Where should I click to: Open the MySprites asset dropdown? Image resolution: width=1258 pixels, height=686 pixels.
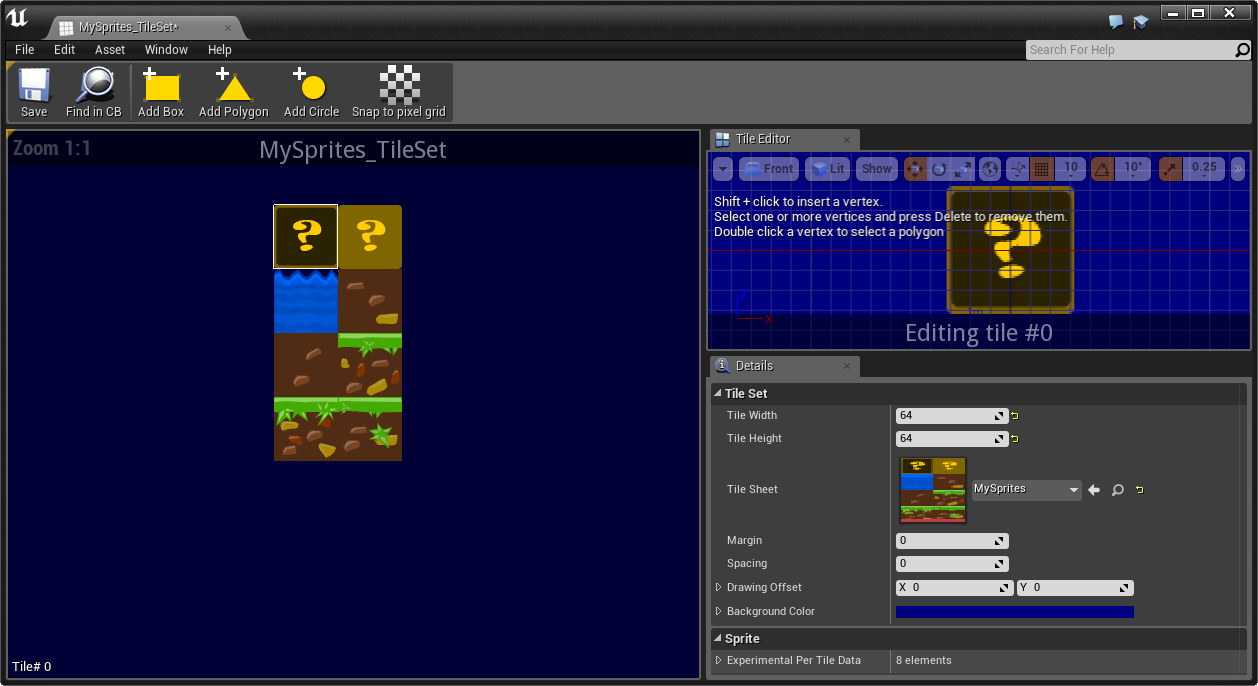coord(1027,490)
